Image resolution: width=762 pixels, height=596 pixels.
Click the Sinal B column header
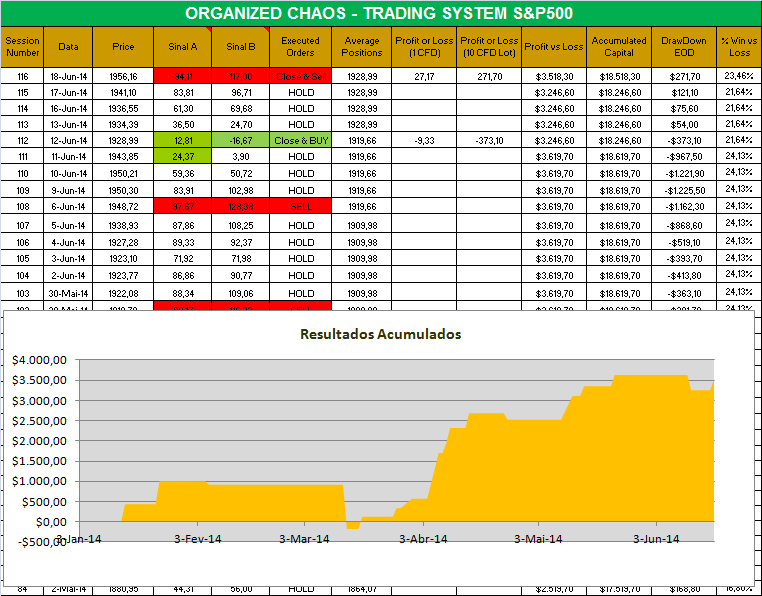(241, 47)
